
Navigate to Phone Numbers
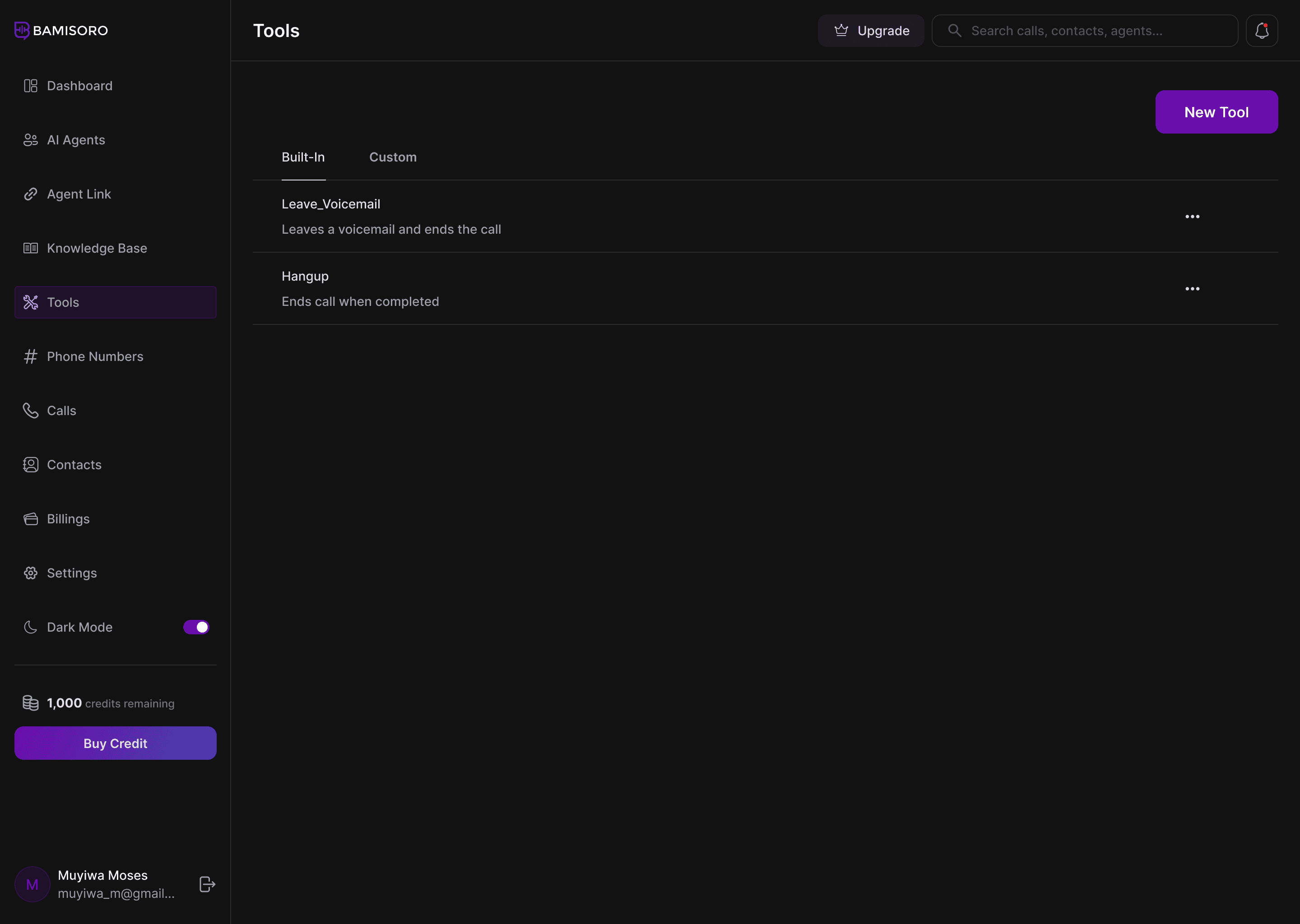pyautogui.click(x=95, y=356)
